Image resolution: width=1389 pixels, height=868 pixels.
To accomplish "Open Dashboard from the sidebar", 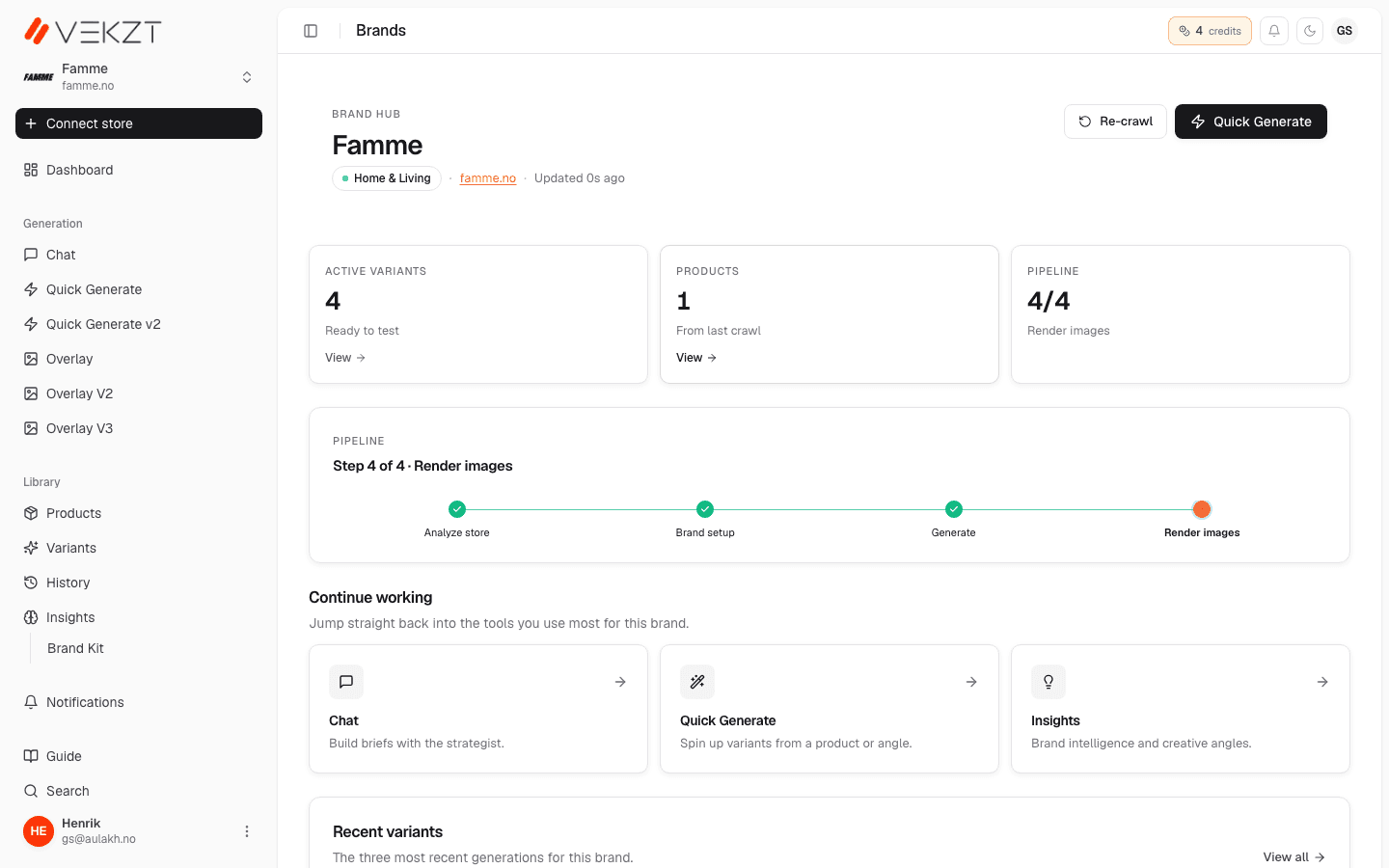I will [x=139, y=170].
